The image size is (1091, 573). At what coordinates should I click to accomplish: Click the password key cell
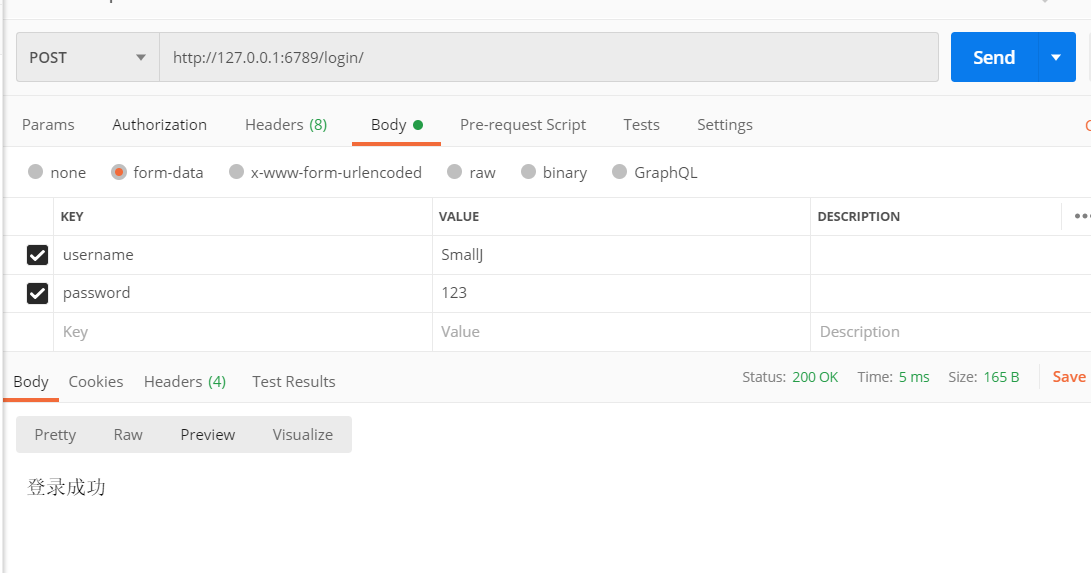coord(243,293)
